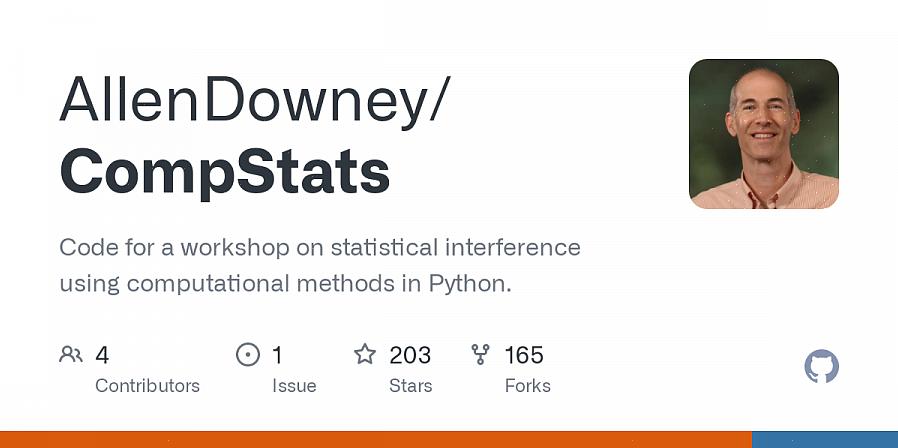Screen dimensions: 898x448
Task: Click the star outline icon
Action: coord(365,354)
